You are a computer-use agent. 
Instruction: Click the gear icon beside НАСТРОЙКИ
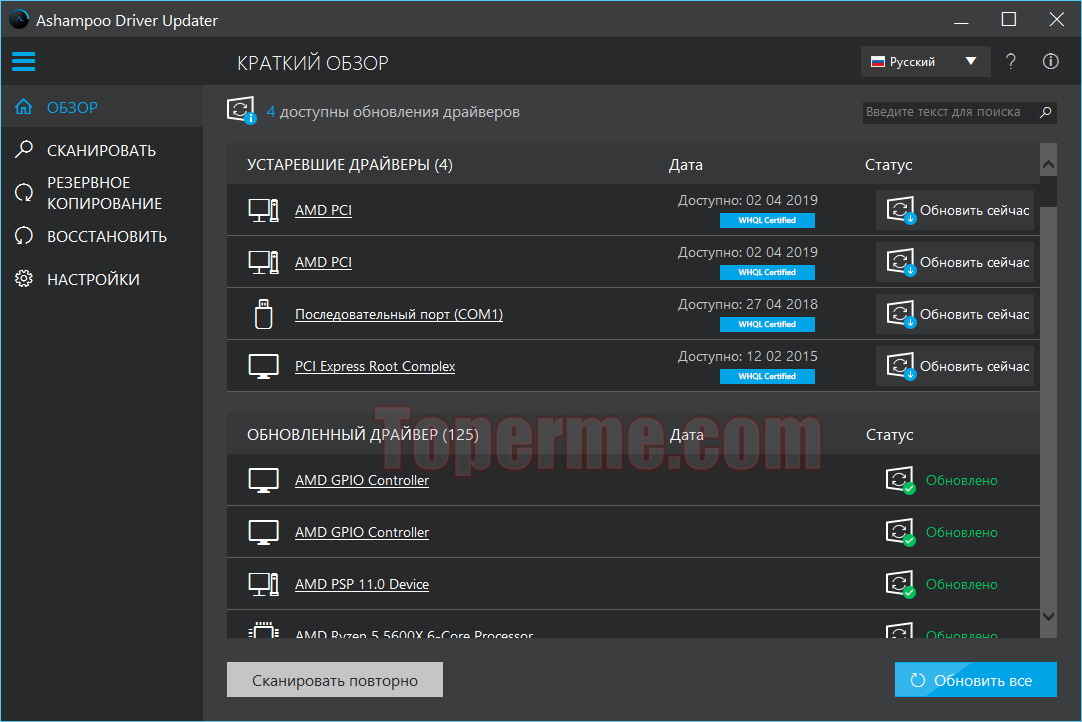(24, 279)
